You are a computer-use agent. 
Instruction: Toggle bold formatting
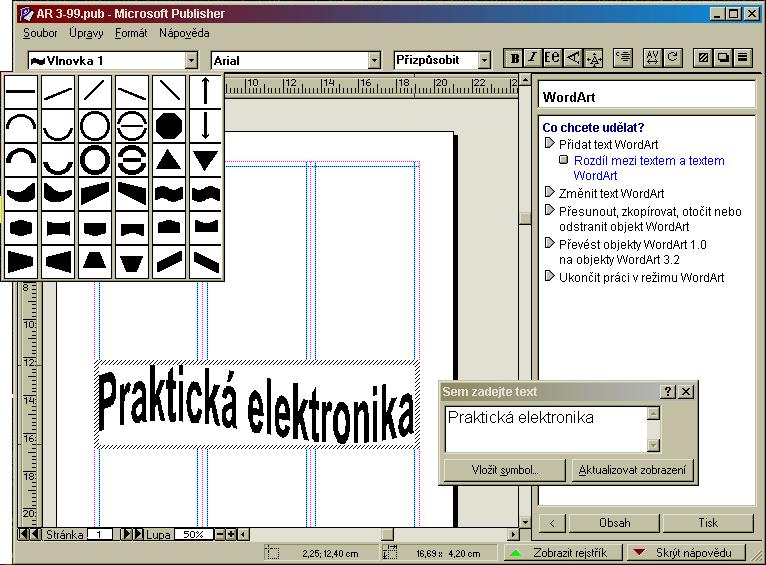point(514,58)
